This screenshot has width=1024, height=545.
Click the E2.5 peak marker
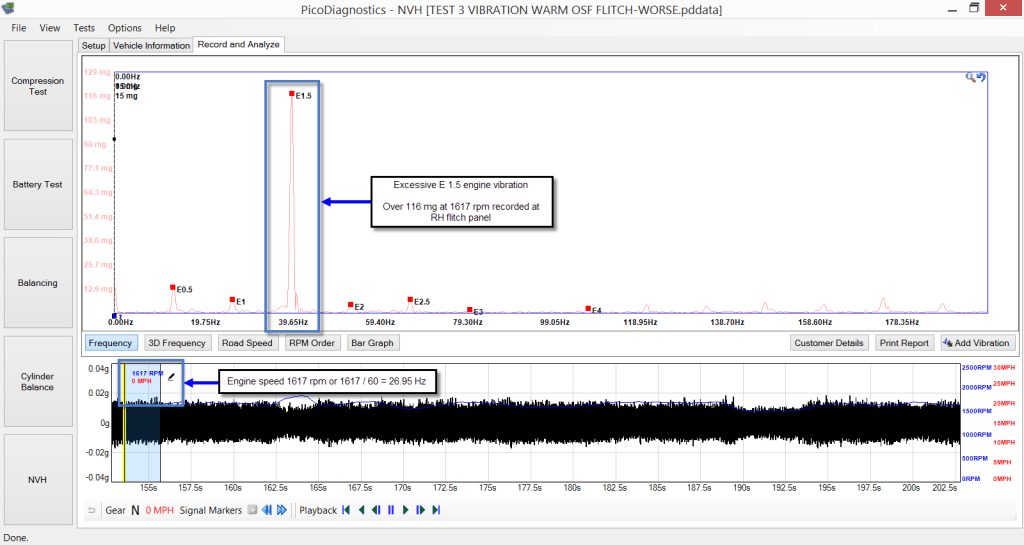(x=410, y=300)
